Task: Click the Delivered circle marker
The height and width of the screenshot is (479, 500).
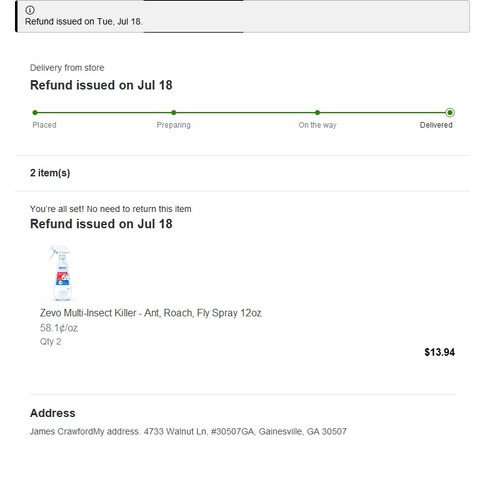Action: click(x=450, y=113)
